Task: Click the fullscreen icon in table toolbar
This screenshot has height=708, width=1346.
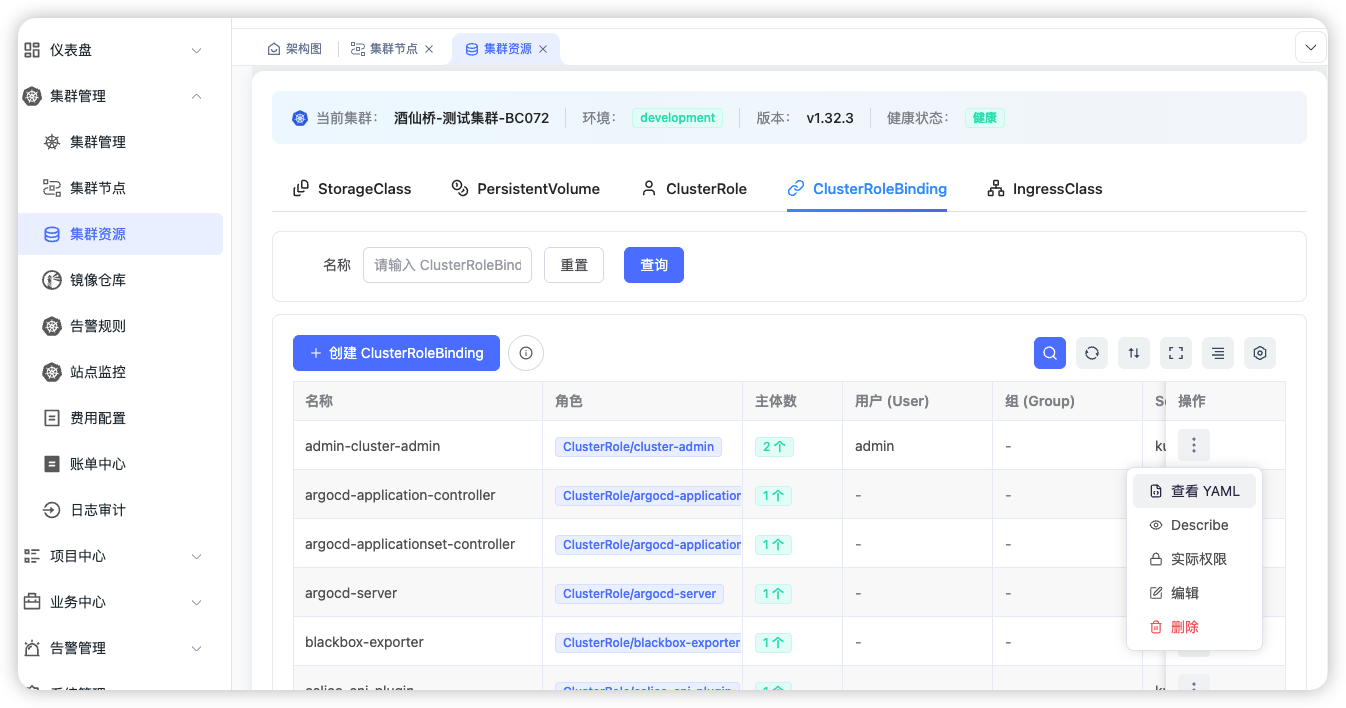Action: tap(1176, 353)
